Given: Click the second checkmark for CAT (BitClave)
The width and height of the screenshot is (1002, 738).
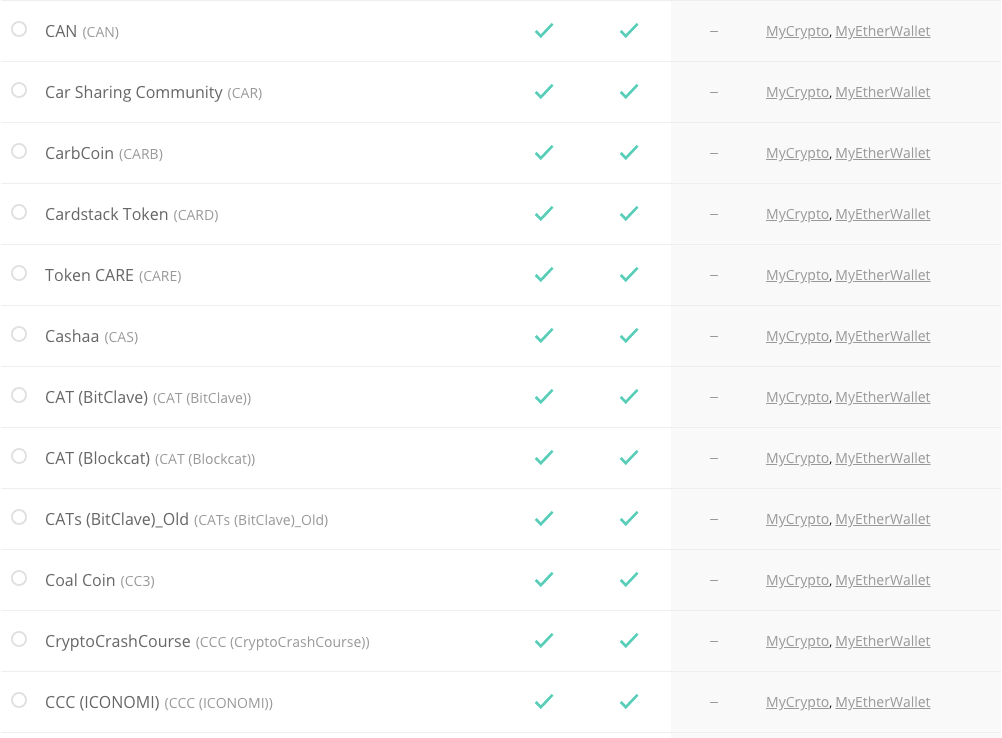Looking at the screenshot, I should pos(629,396).
